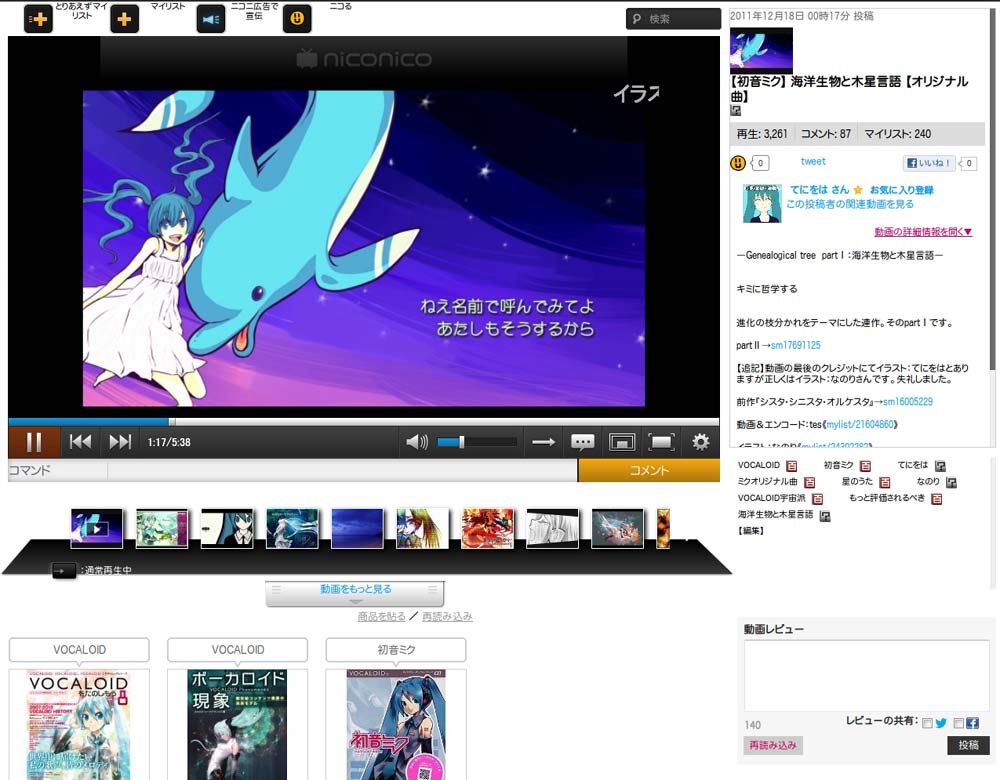Skip to the next video
This screenshot has height=780, width=1000.
[x=120, y=442]
